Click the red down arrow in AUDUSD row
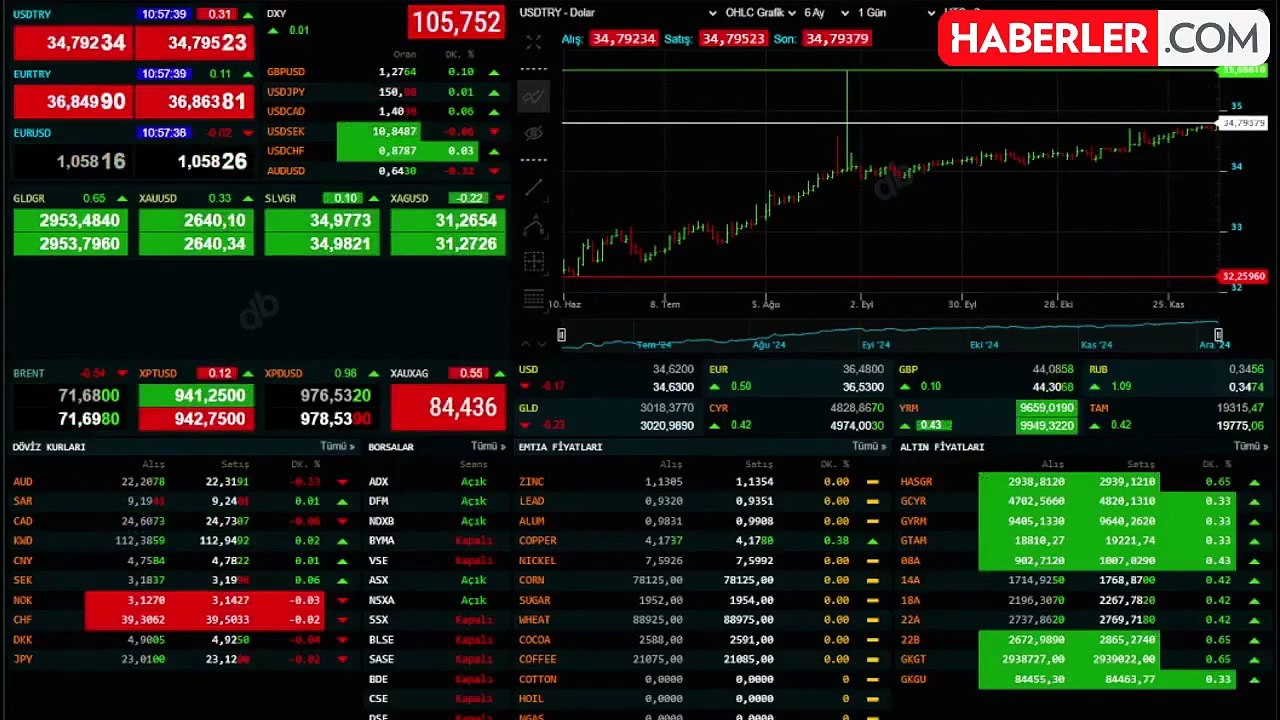The height and width of the screenshot is (720, 1280). [x=493, y=171]
